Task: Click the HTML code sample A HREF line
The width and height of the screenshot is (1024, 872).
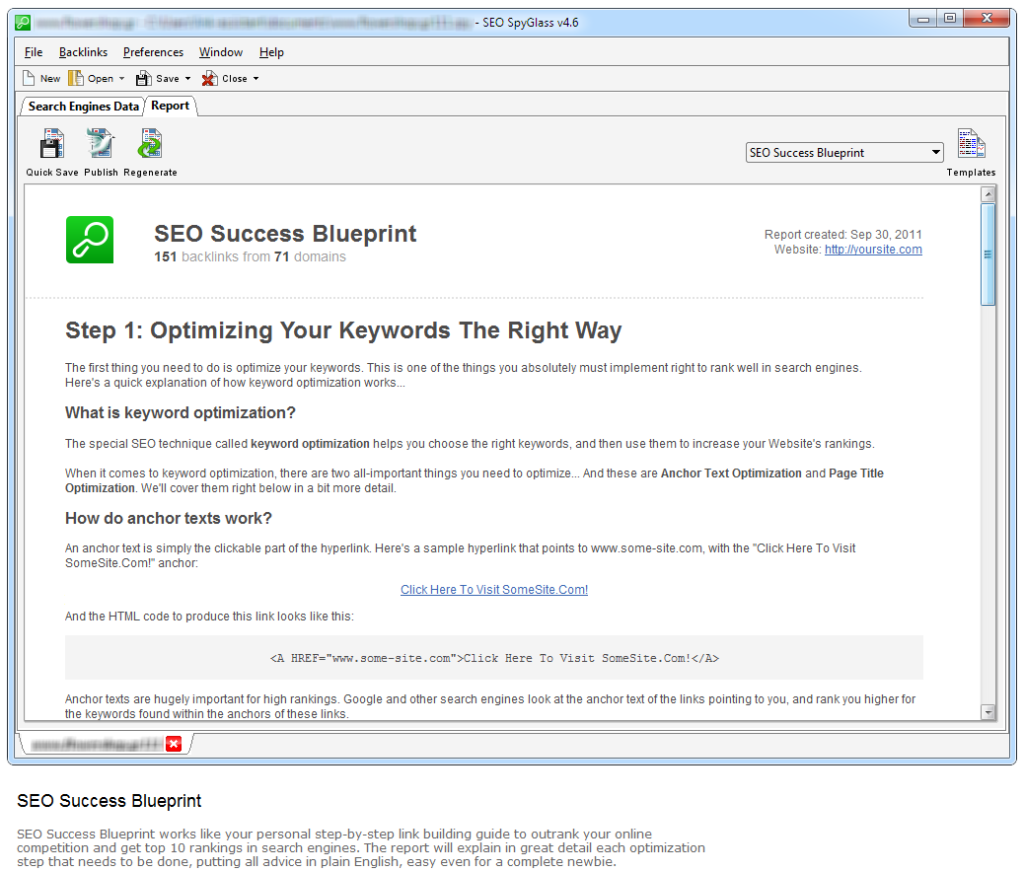Action: 494,658
